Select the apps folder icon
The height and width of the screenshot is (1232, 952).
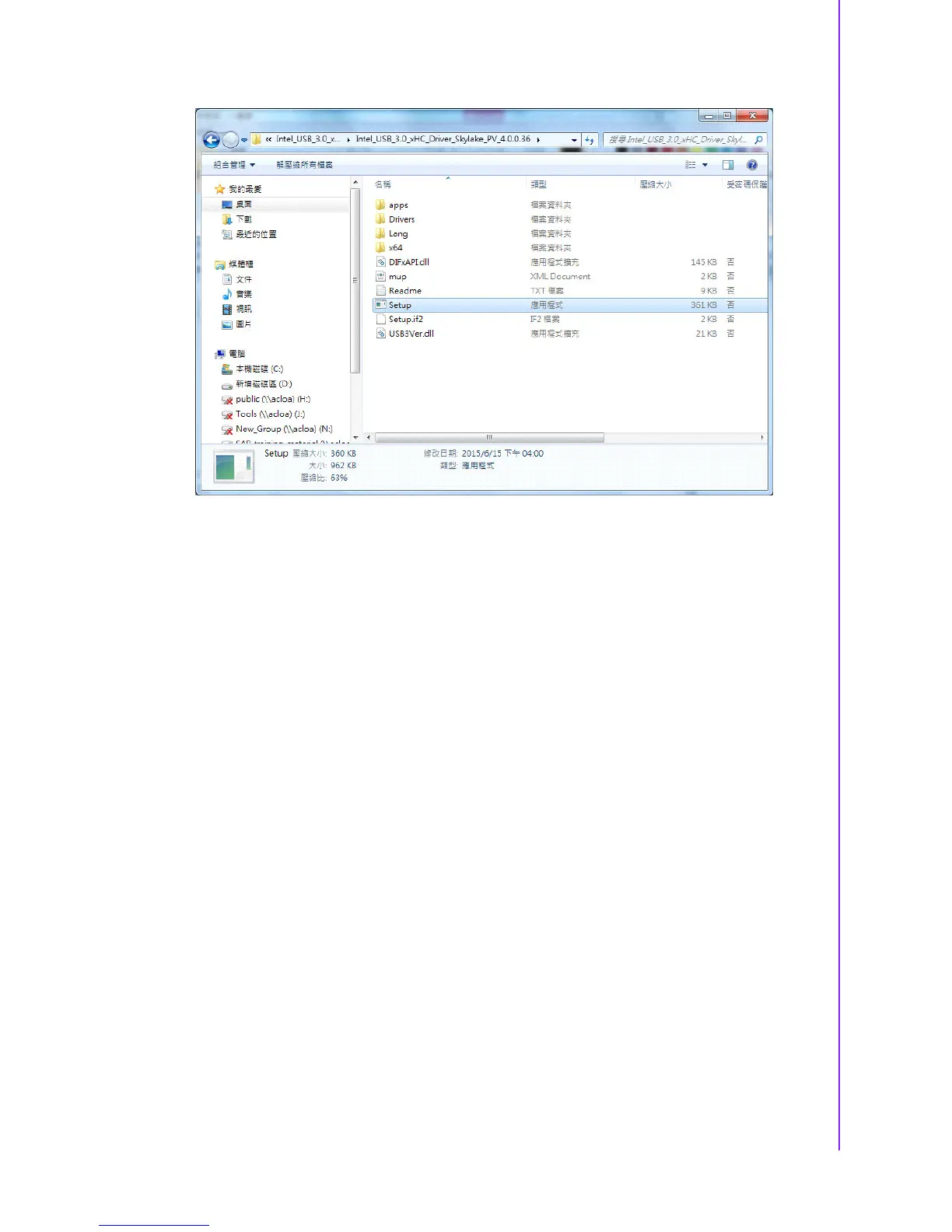tap(380, 205)
